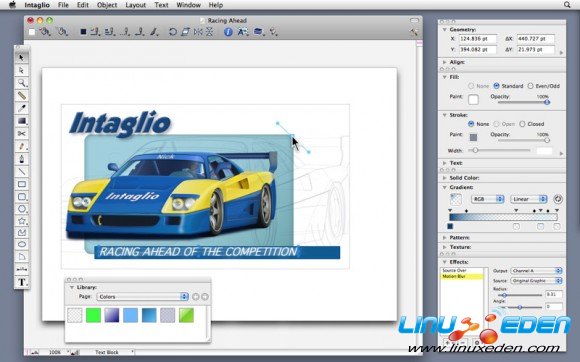Select the Ellipse tool
The height and width of the screenshot is (362, 580).
(22, 244)
